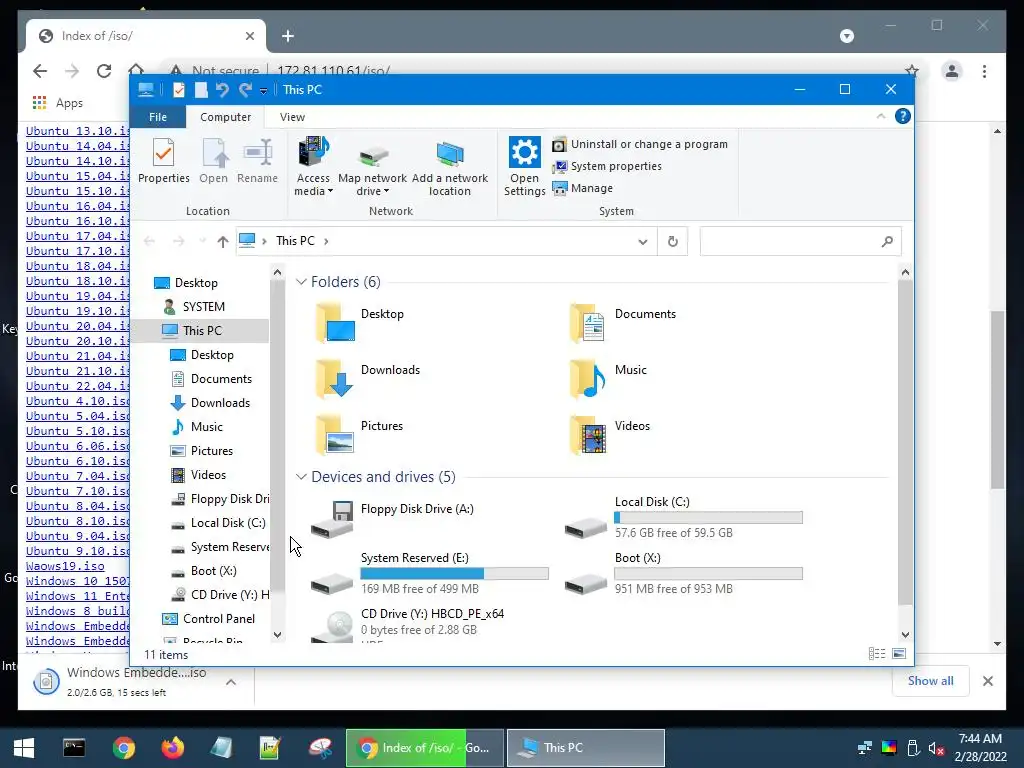Click the undo icon in Explorer title bar
1024x768 pixels.
click(x=222, y=90)
